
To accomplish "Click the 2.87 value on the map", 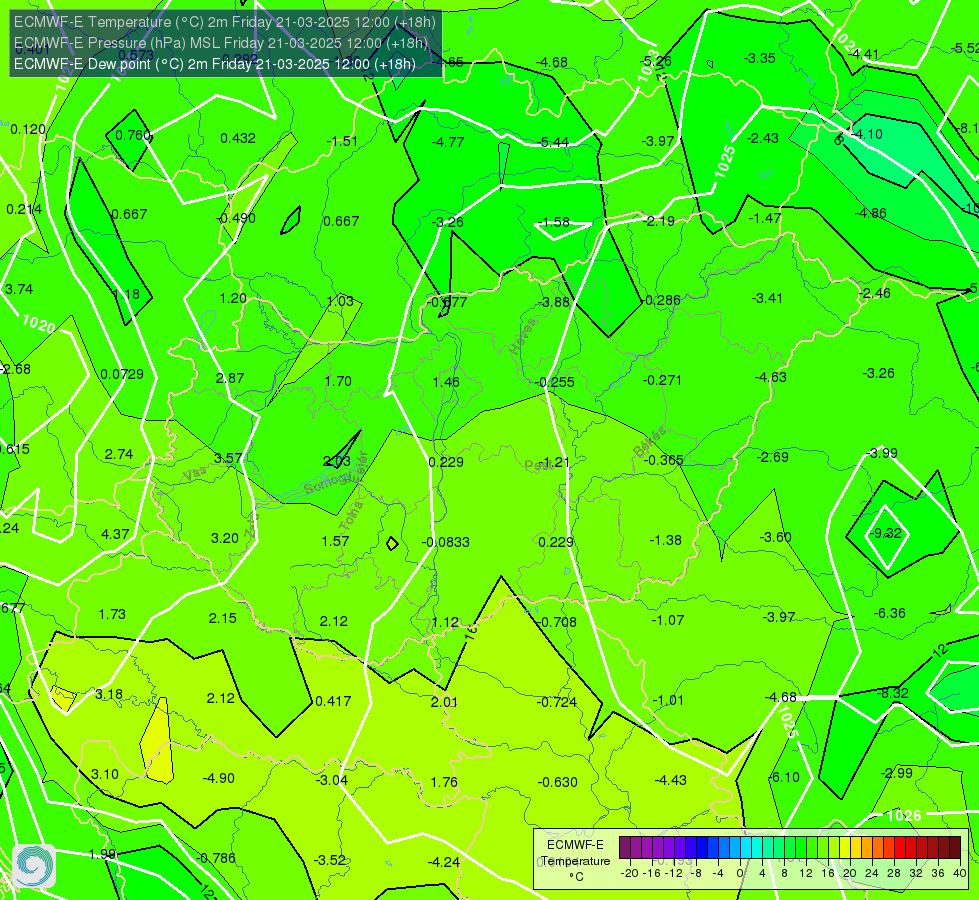I will click(x=230, y=378).
